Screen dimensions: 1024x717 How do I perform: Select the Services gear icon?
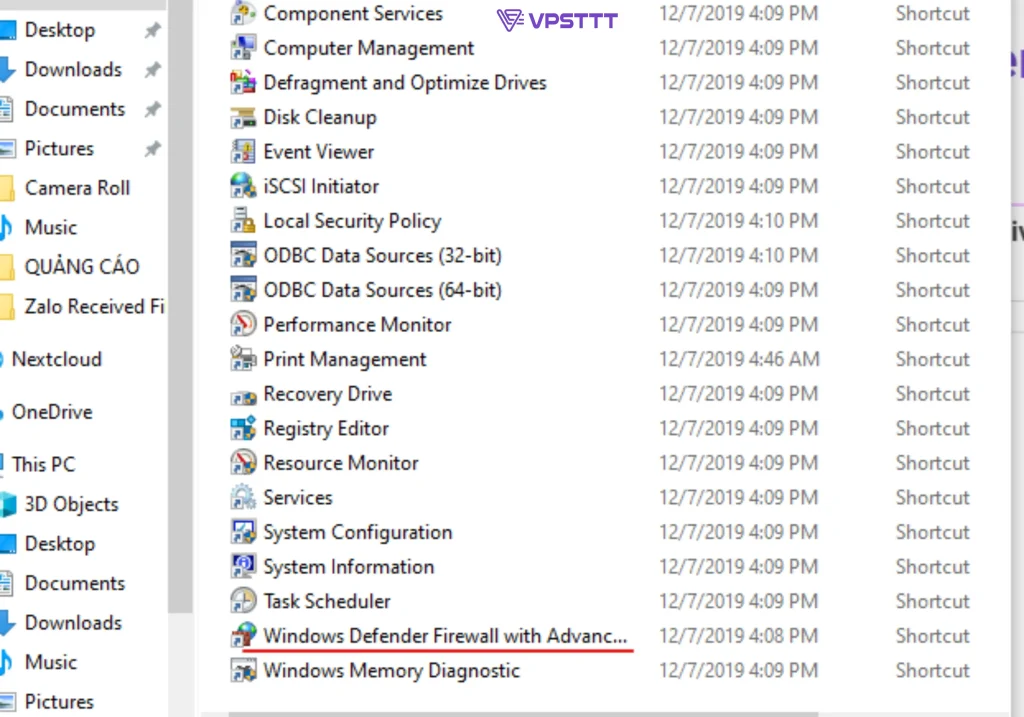(243, 498)
